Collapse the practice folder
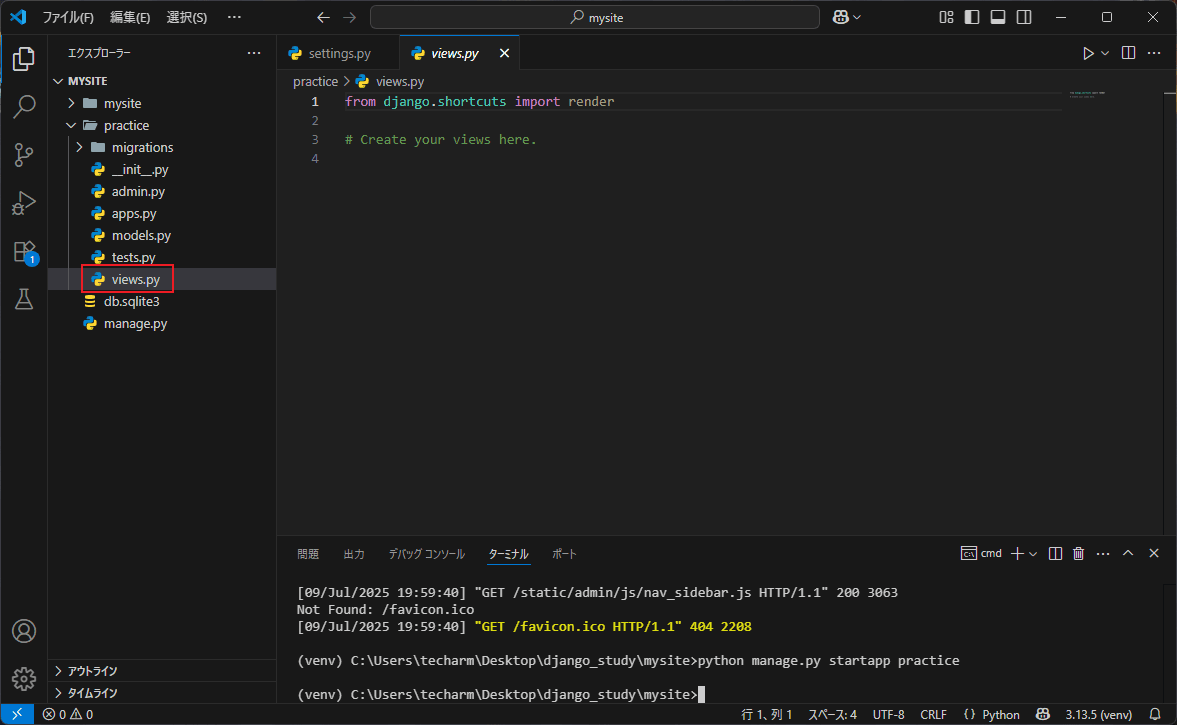1177x725 pixels. 71,125
